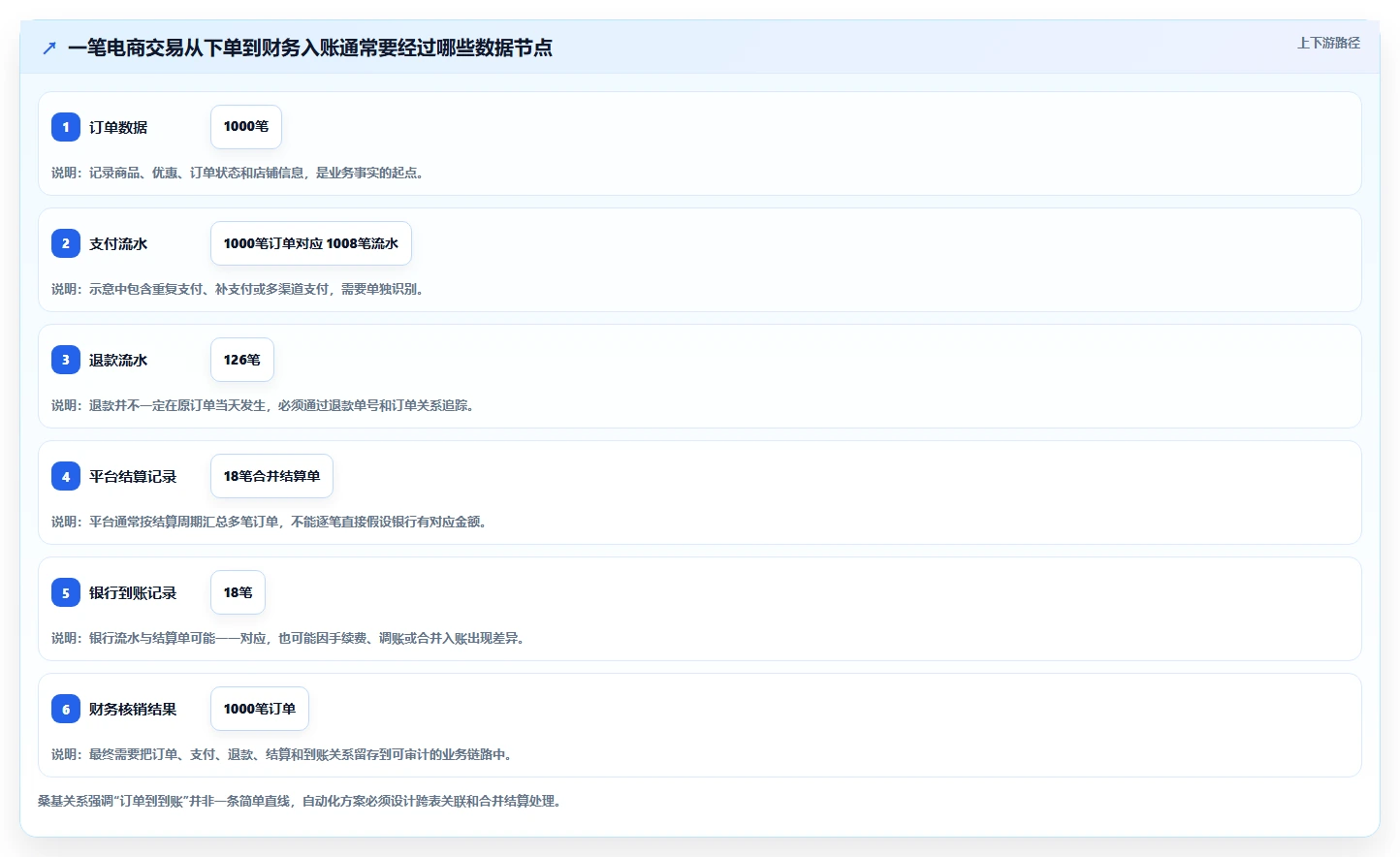Select the 订单数据 heading
Image resolution: width=1400 pixels, height=857 pixels.
pyautogui.click(x=118, y=127)
